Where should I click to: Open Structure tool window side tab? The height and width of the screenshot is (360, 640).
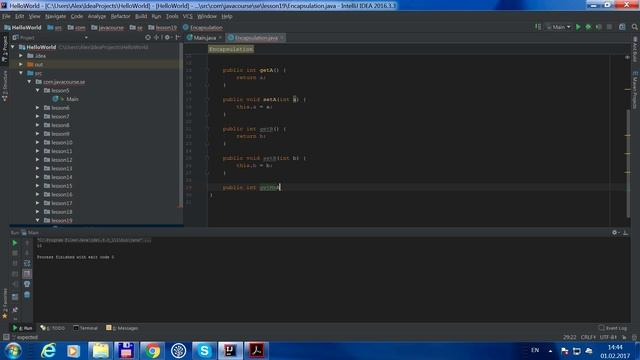click(x=4, y=86)
